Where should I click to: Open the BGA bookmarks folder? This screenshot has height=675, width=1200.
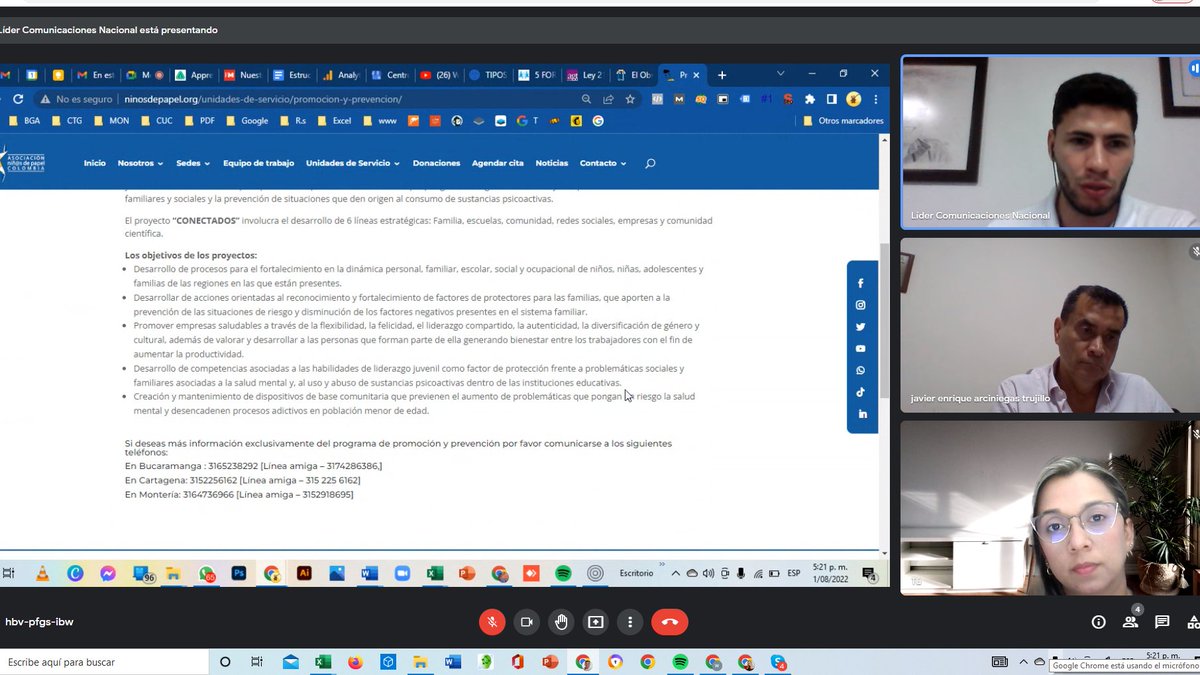pos(26,121)
